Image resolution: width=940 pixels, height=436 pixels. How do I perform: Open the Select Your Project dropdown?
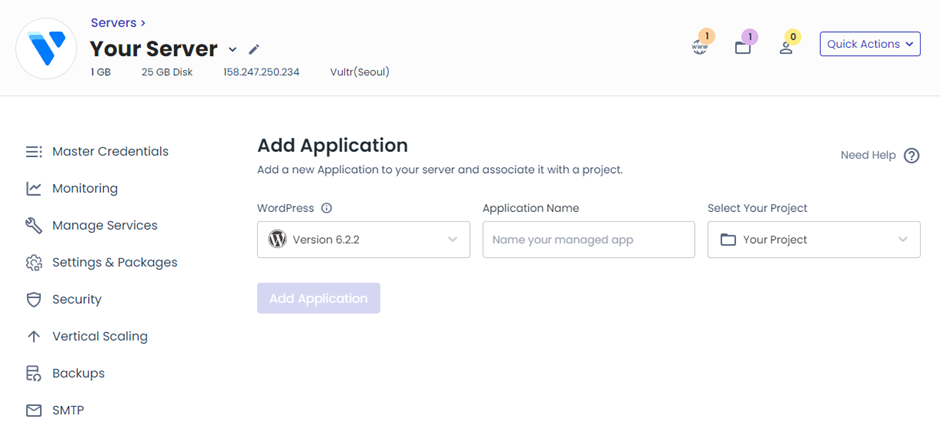tap(813, 240)
